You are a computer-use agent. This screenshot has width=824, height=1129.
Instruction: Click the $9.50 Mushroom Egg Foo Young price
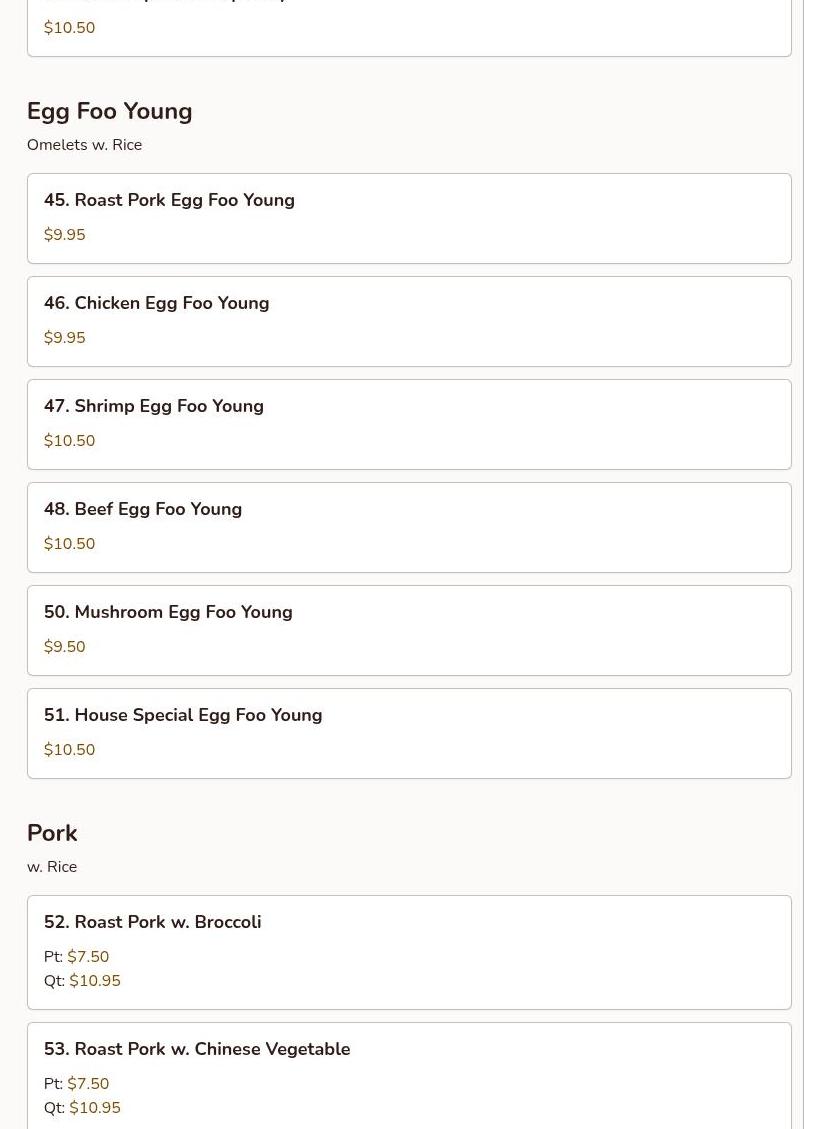pyautogui.click(x=65, y=647)
